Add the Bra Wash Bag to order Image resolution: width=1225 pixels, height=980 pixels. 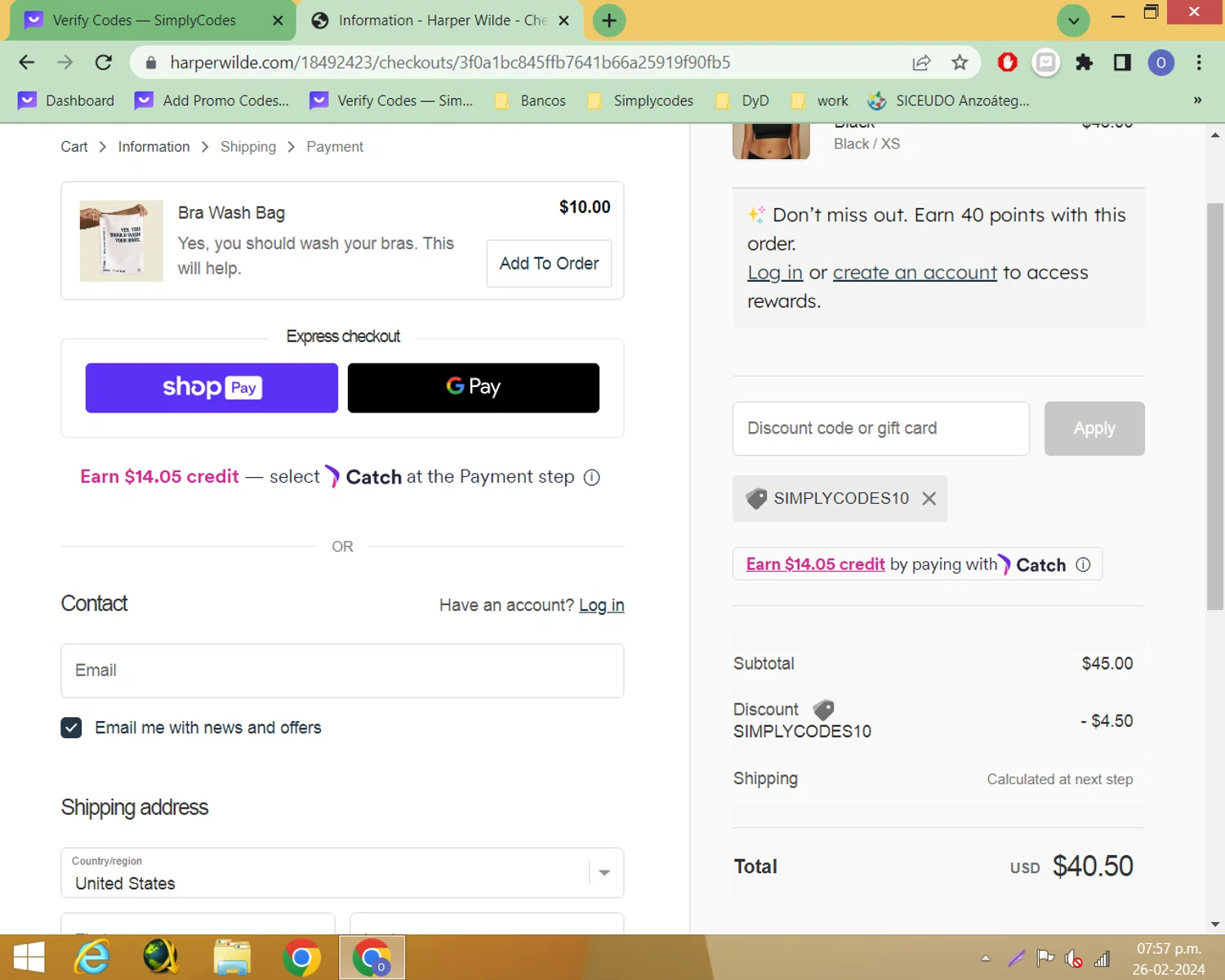pyautogui.click(x=549, y=264)
